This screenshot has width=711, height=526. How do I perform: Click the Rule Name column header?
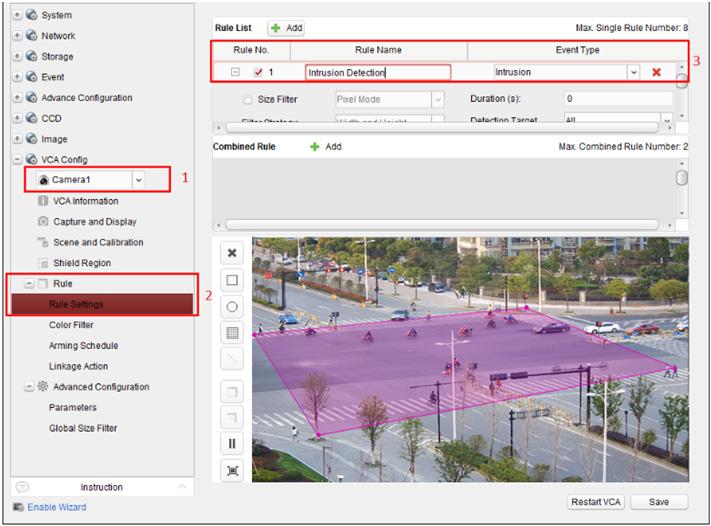[x=378, y=50]
